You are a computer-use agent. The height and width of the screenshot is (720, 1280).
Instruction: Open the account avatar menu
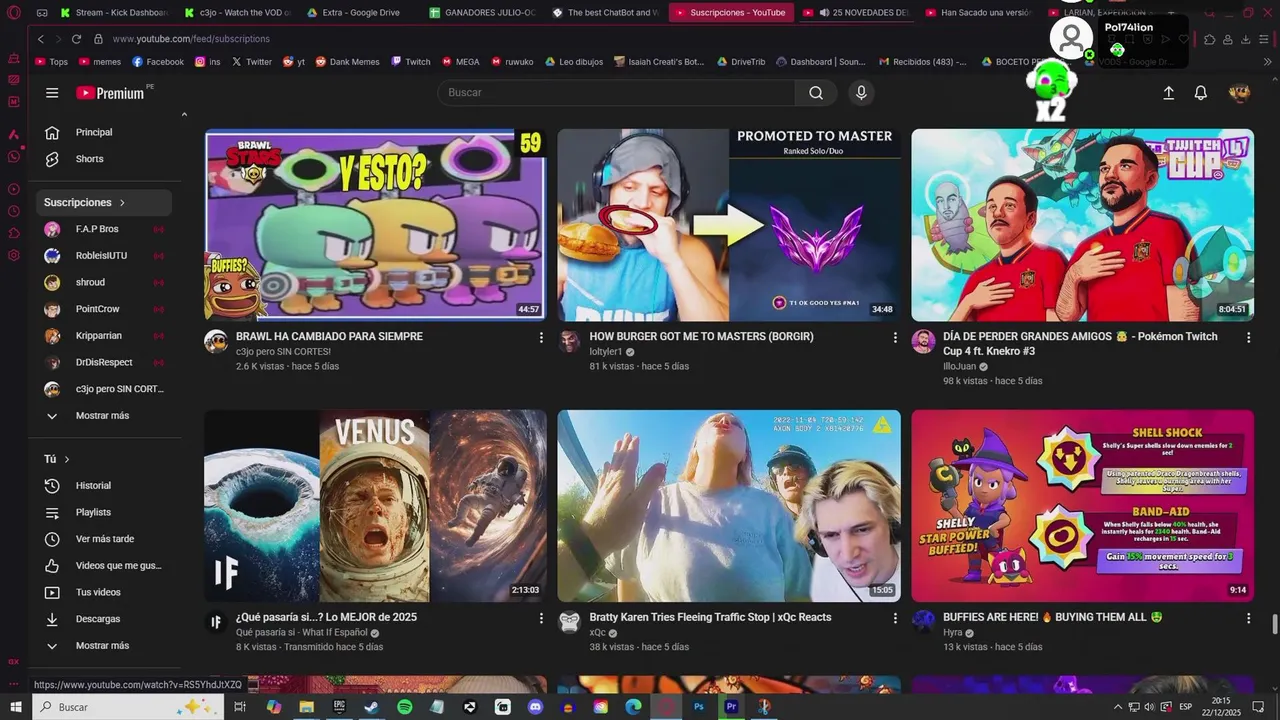point(1239,93)
